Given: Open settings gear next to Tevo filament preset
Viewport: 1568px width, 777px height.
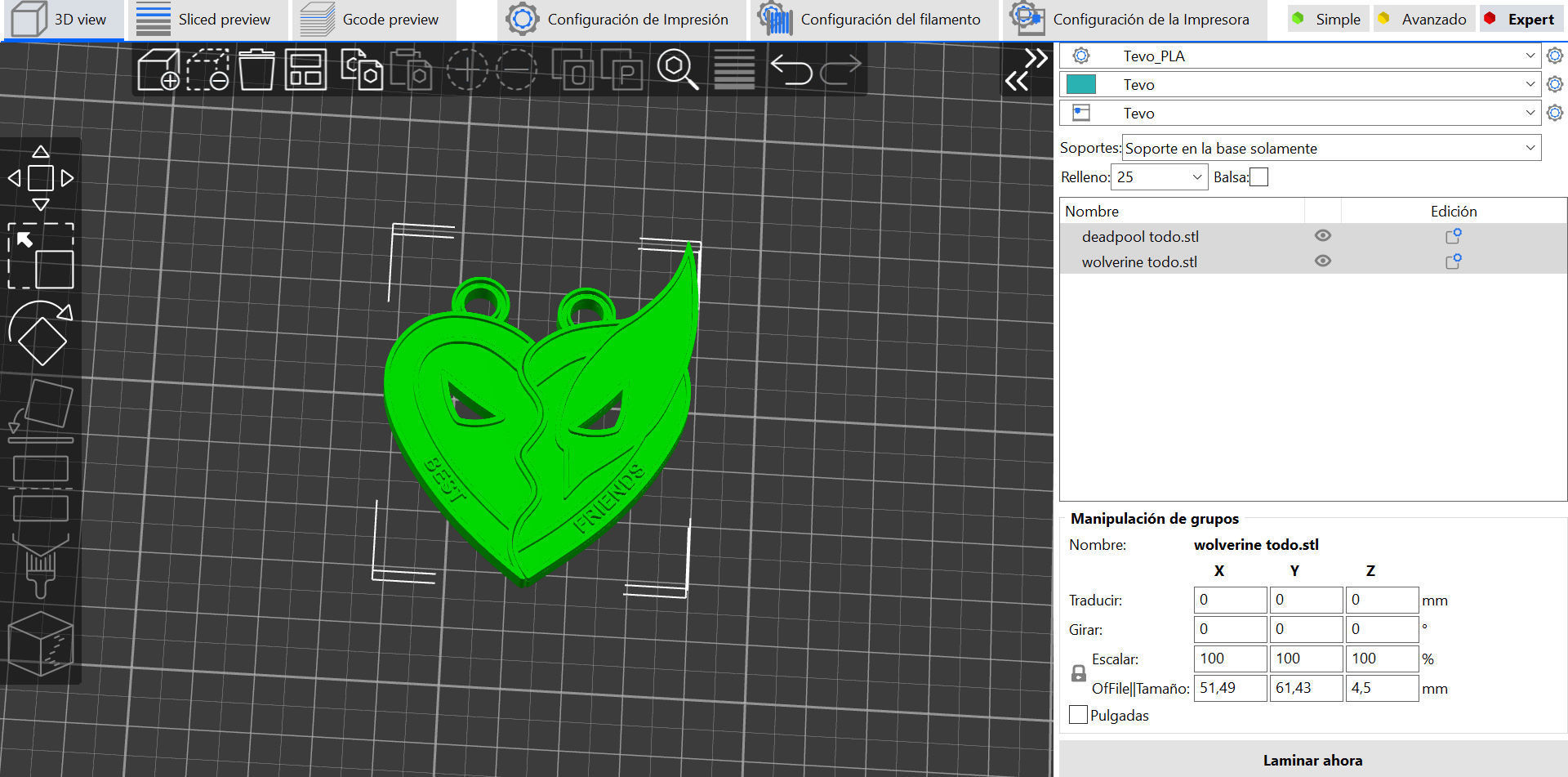Looking at the screenshot, I should (1555, 84).
